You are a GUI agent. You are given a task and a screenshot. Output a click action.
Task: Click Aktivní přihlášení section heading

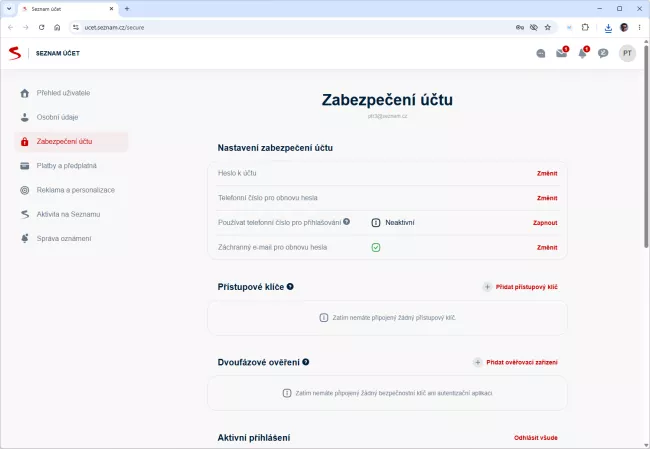(x=254, y=438)
